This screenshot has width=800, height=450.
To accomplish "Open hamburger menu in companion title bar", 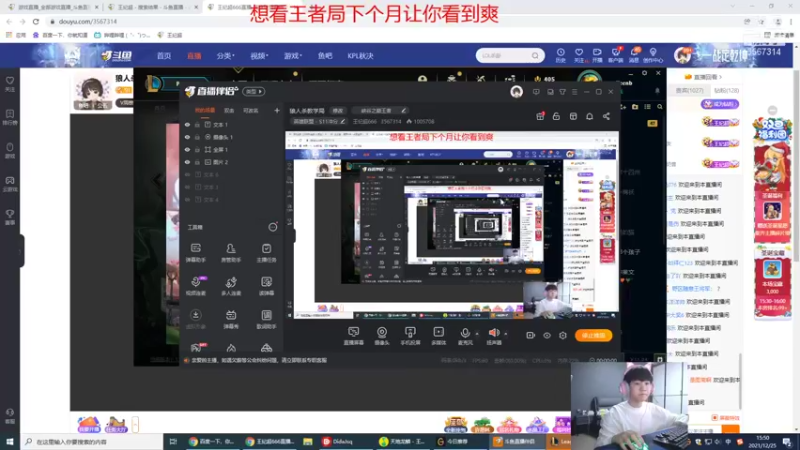I will tap(574, 92).
